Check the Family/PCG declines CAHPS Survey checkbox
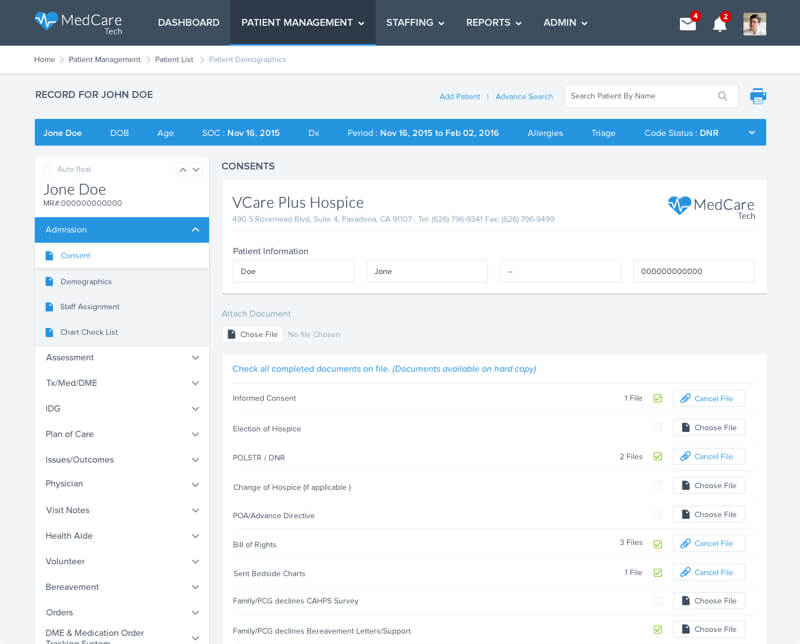Viewport: 800px width, 644px height. [658, 601]
